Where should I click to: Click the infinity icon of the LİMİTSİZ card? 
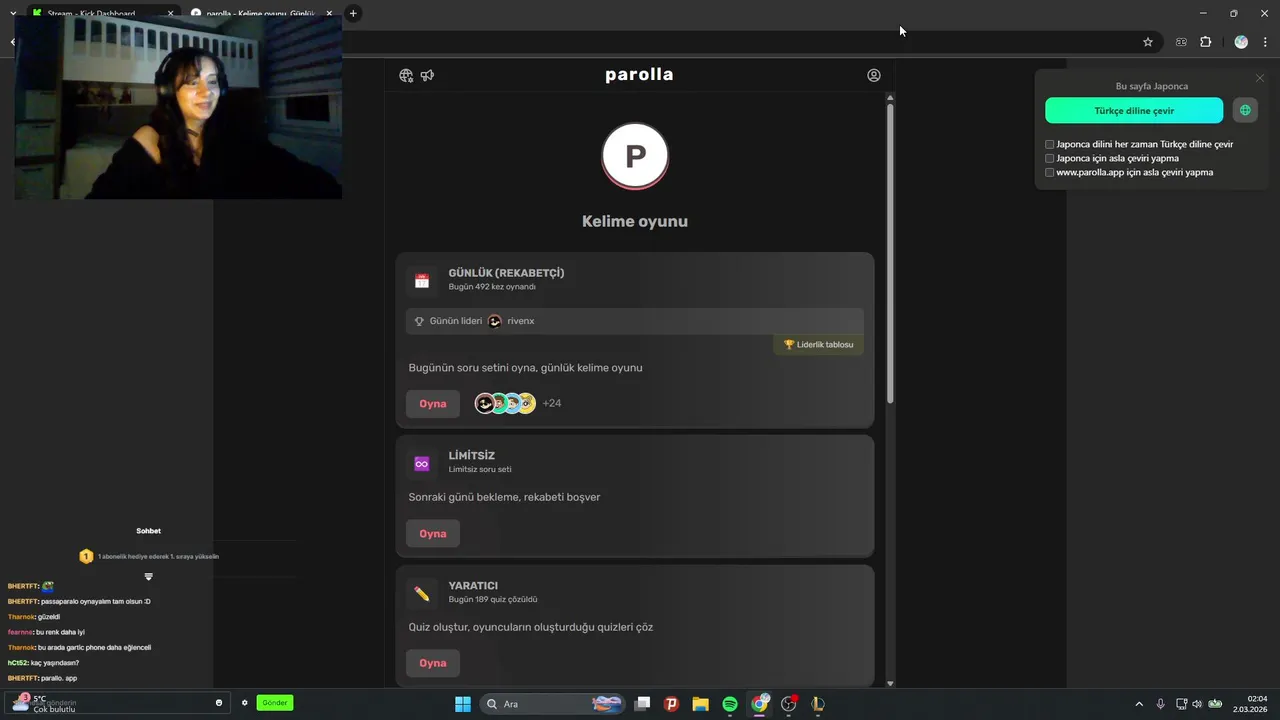pyautogui.click(x=422, y=464)
